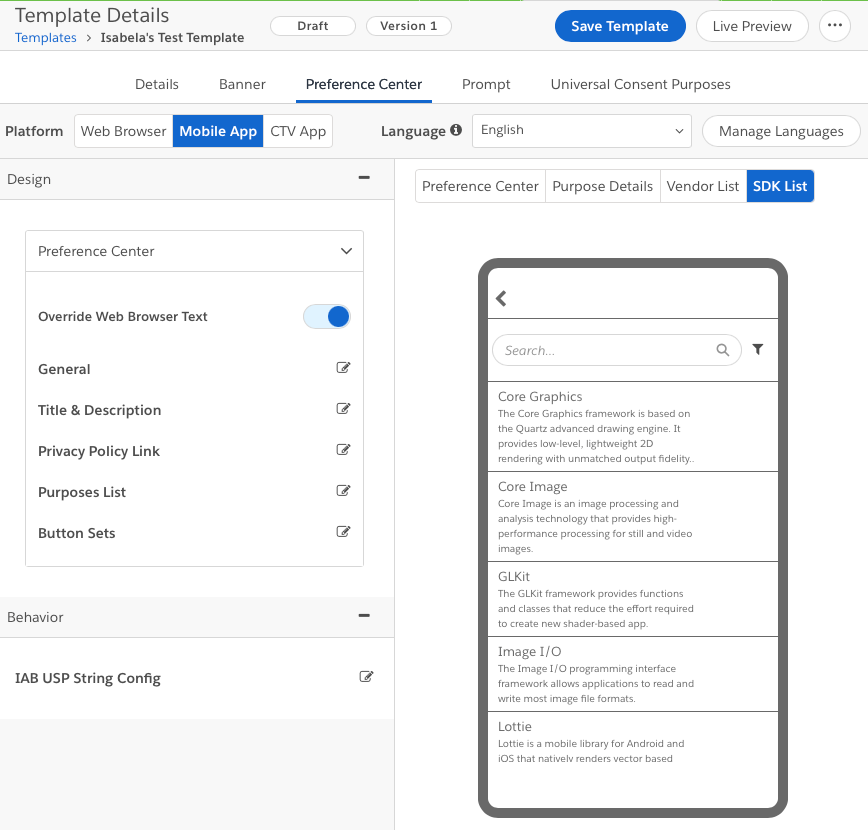
Task: Click the magnifier icon in the search box
Action: [x=722, y=350]
